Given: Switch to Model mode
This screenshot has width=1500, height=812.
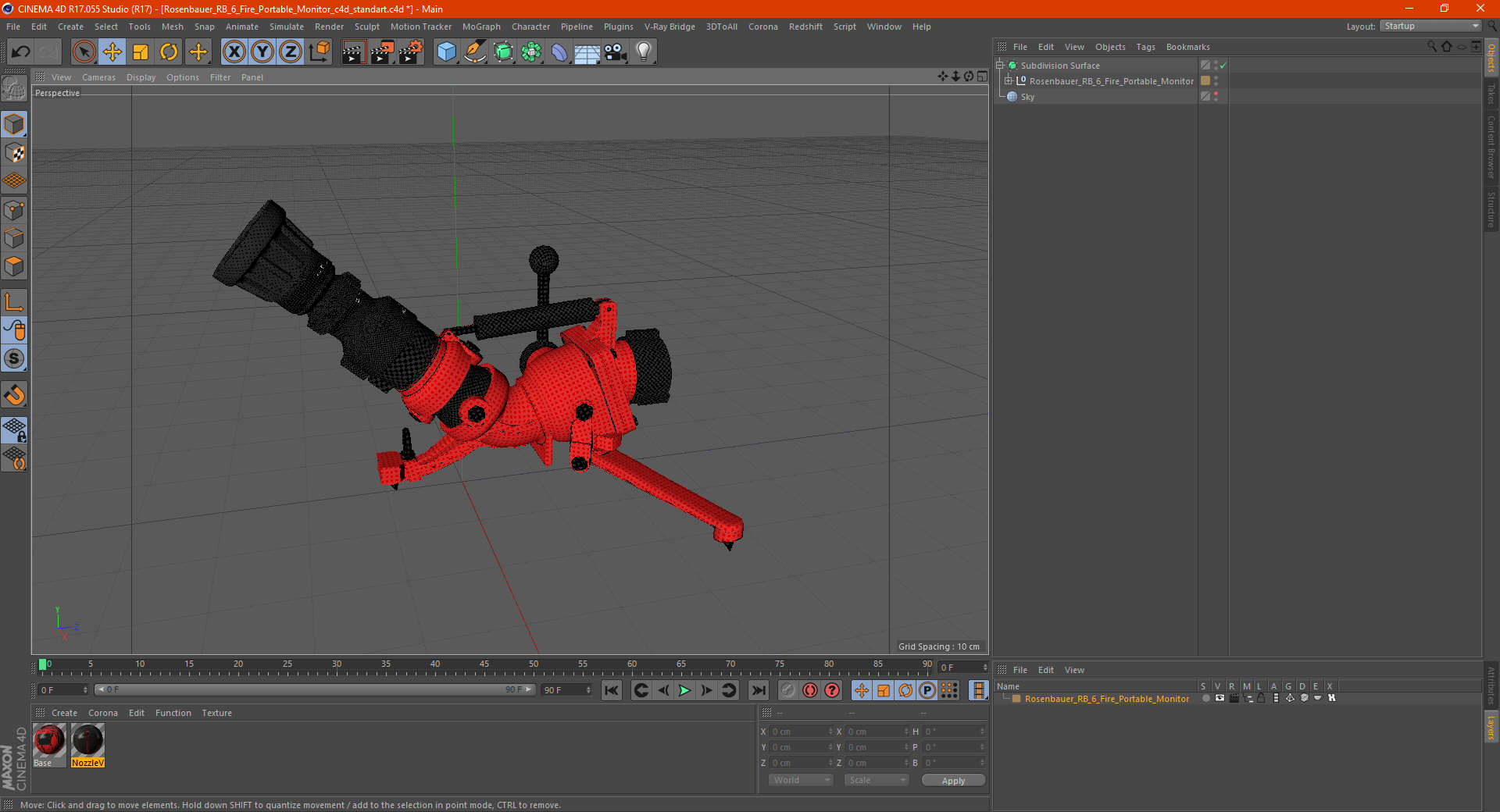Looking at the screenshot, I should click(x=14, y=125).
